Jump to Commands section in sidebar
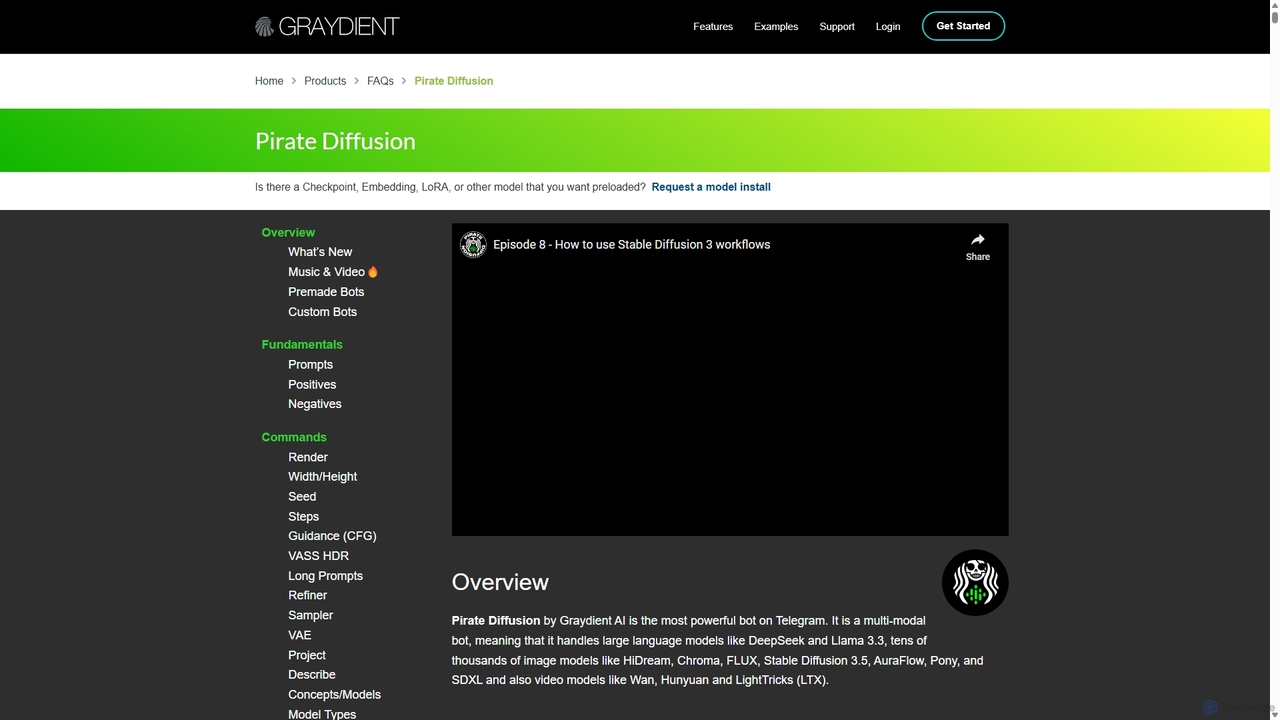Viewport: 1280px width, 720px height. tap(294, 437)
